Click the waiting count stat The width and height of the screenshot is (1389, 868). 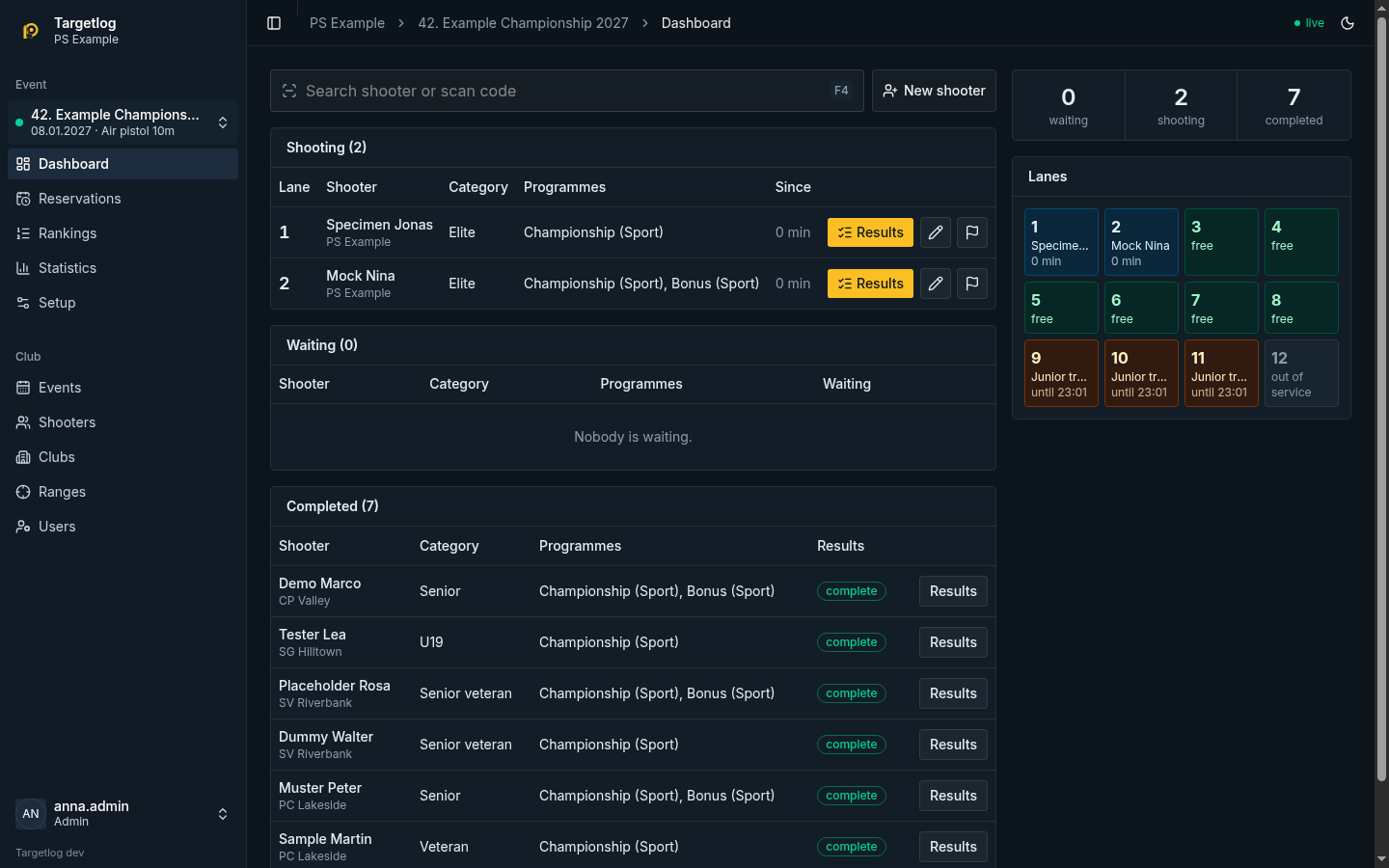(x=1069, y=105)
